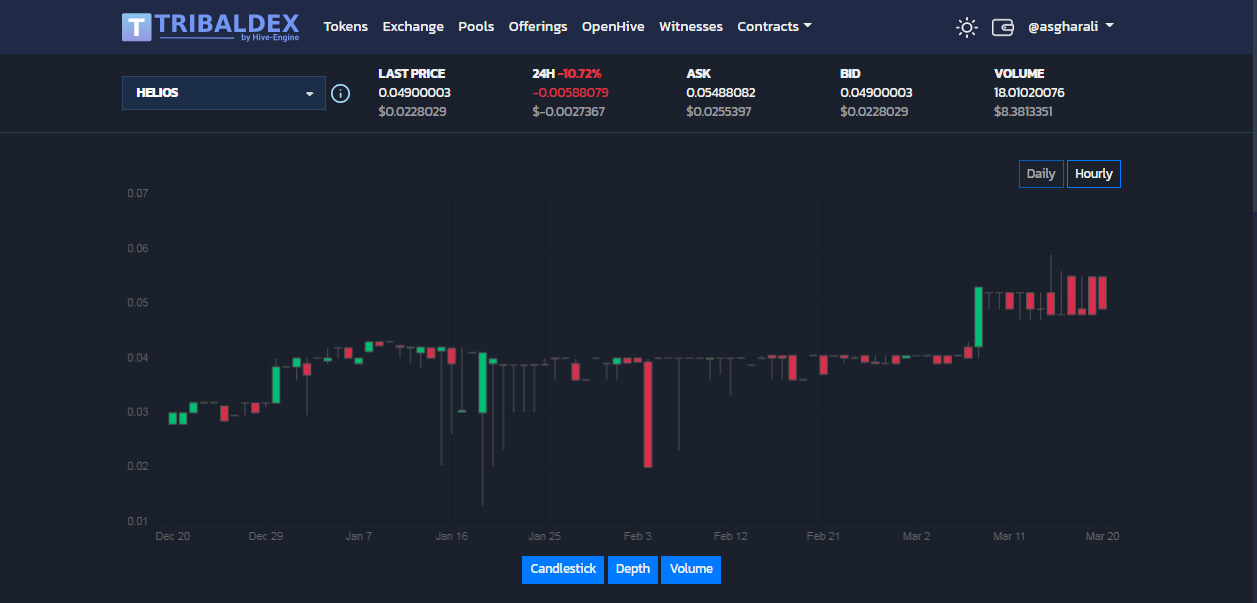1257x603 pixels.
Task: Click the Jan 16 x-axis label
Action: coord(452,536)
